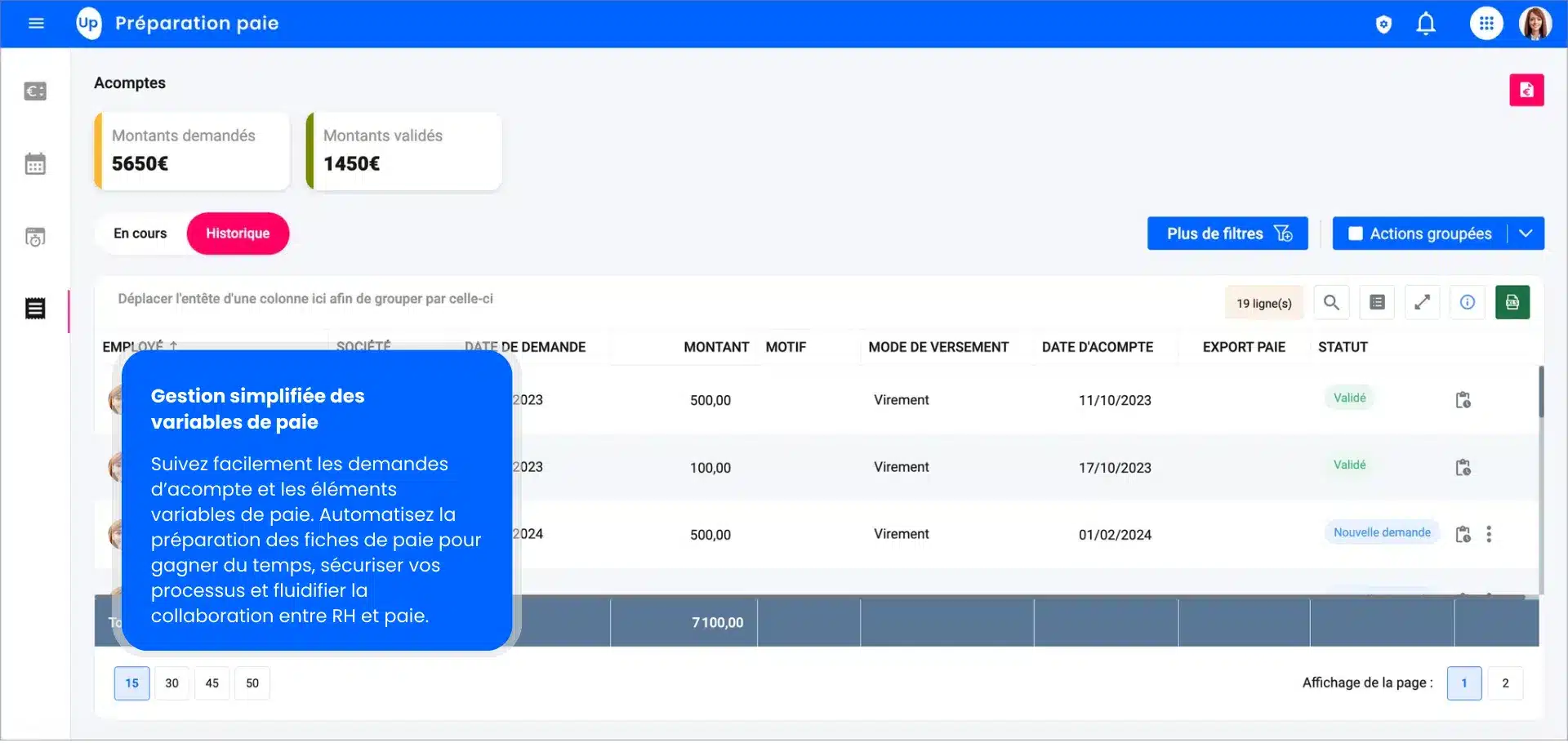Expand the table to fullscreen with the arrows icon
This screenshot has height=743, width=1568.
[1423, 302]
